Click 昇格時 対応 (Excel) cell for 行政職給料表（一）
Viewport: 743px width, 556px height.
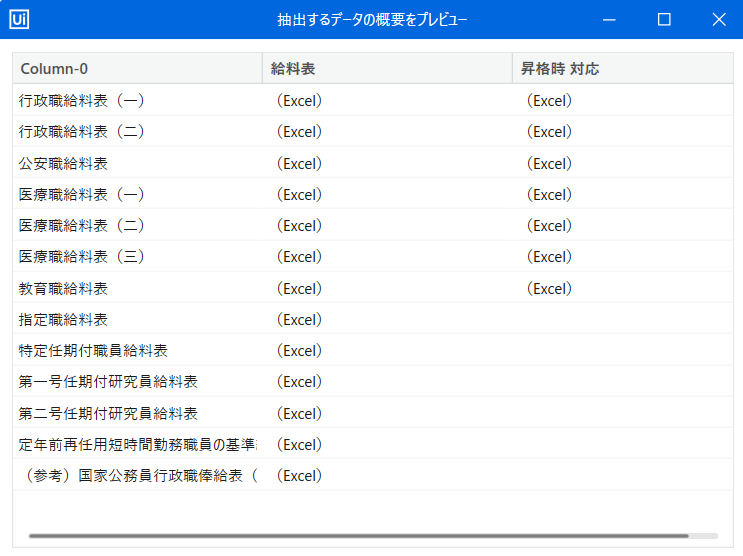tap(623, 100)
